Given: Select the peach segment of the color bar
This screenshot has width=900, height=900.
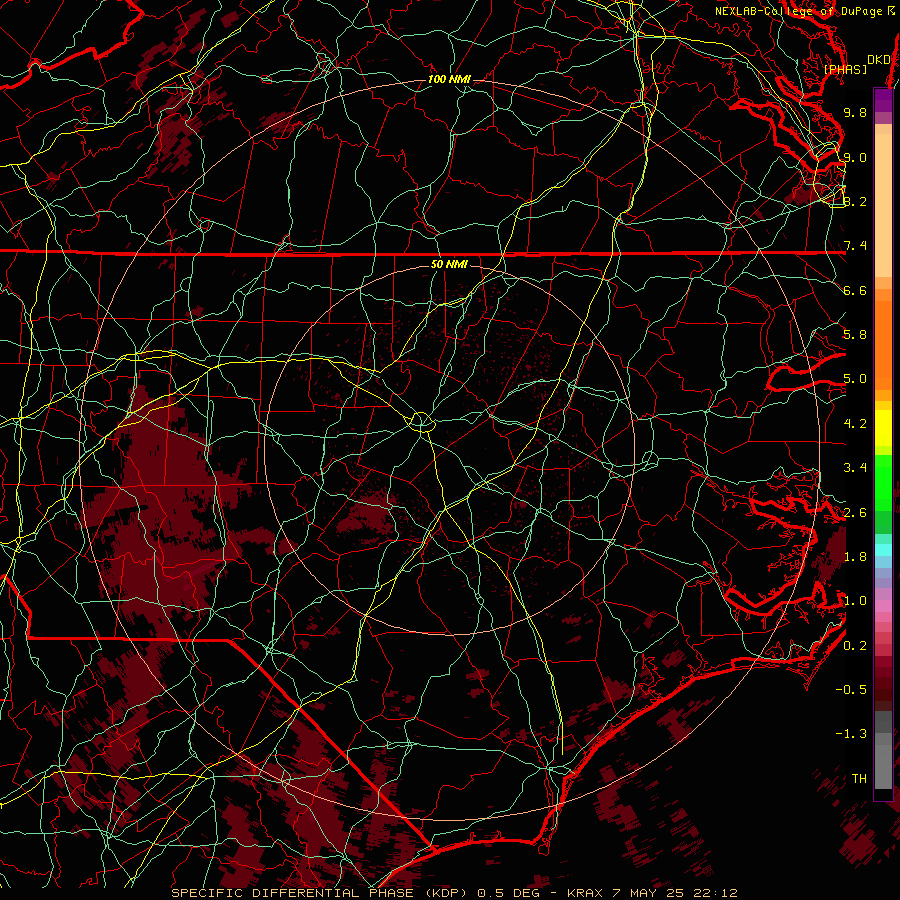Looking at the screenshot, I should tap(883, 201).
